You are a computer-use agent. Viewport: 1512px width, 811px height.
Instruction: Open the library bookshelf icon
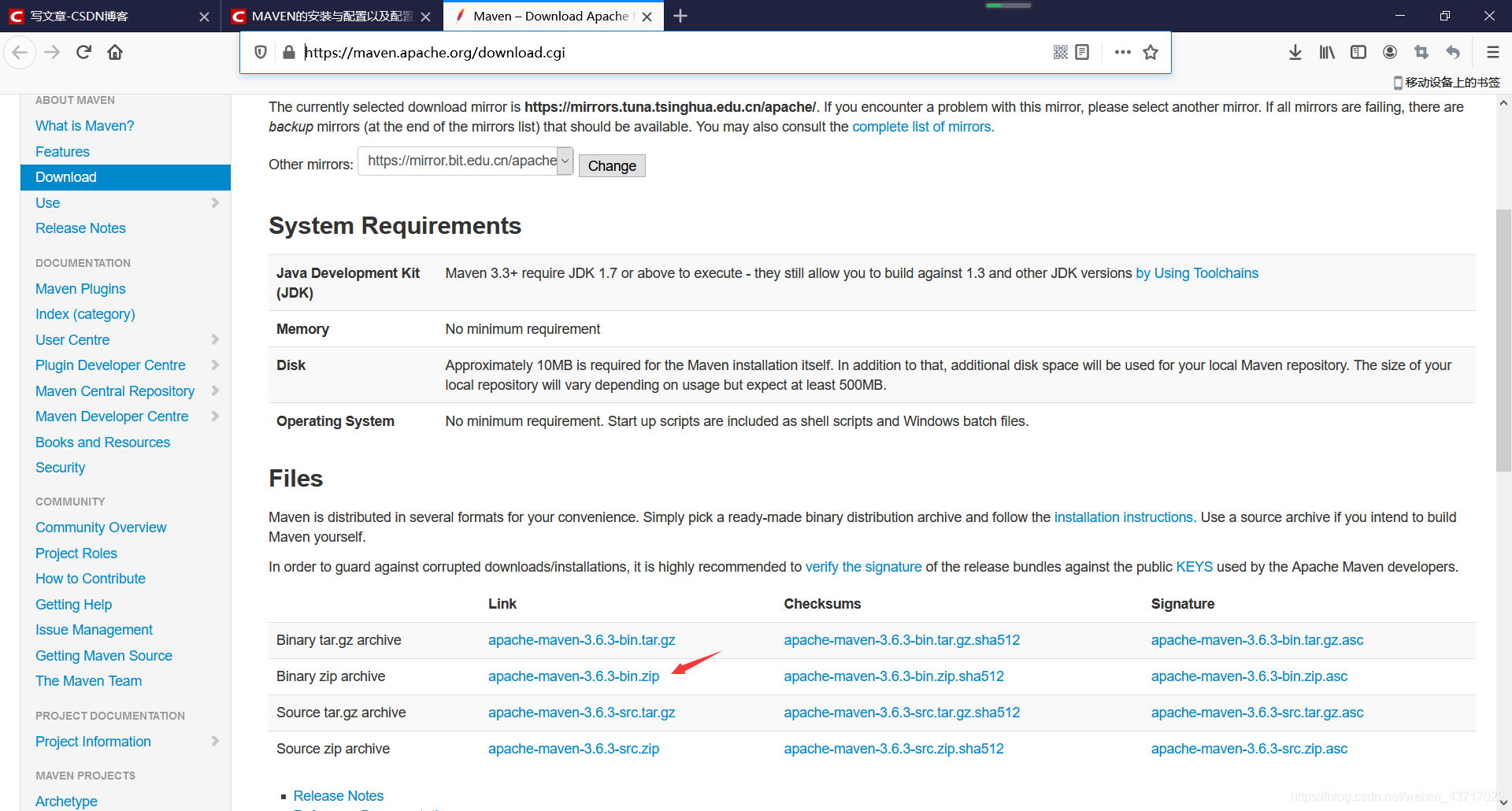point(1327,53)
